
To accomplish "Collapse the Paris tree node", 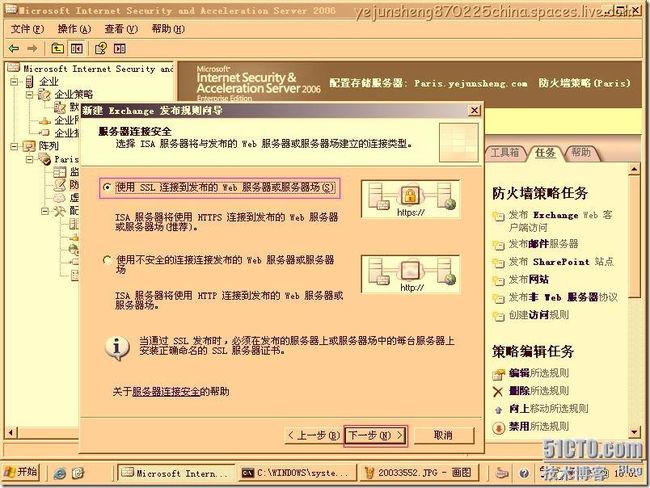I will coord(29,159).
